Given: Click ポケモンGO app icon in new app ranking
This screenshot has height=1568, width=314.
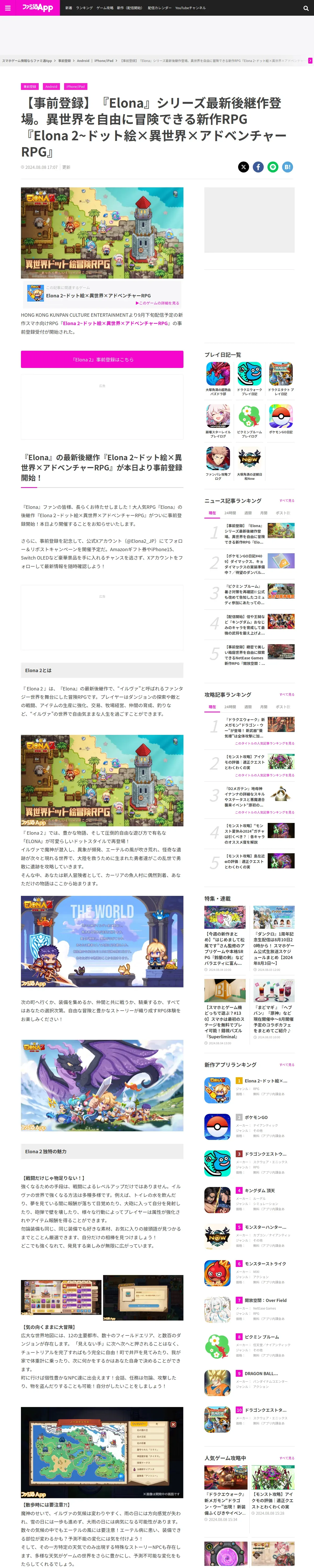Looking at the screenshot, I should (217, 1127).
